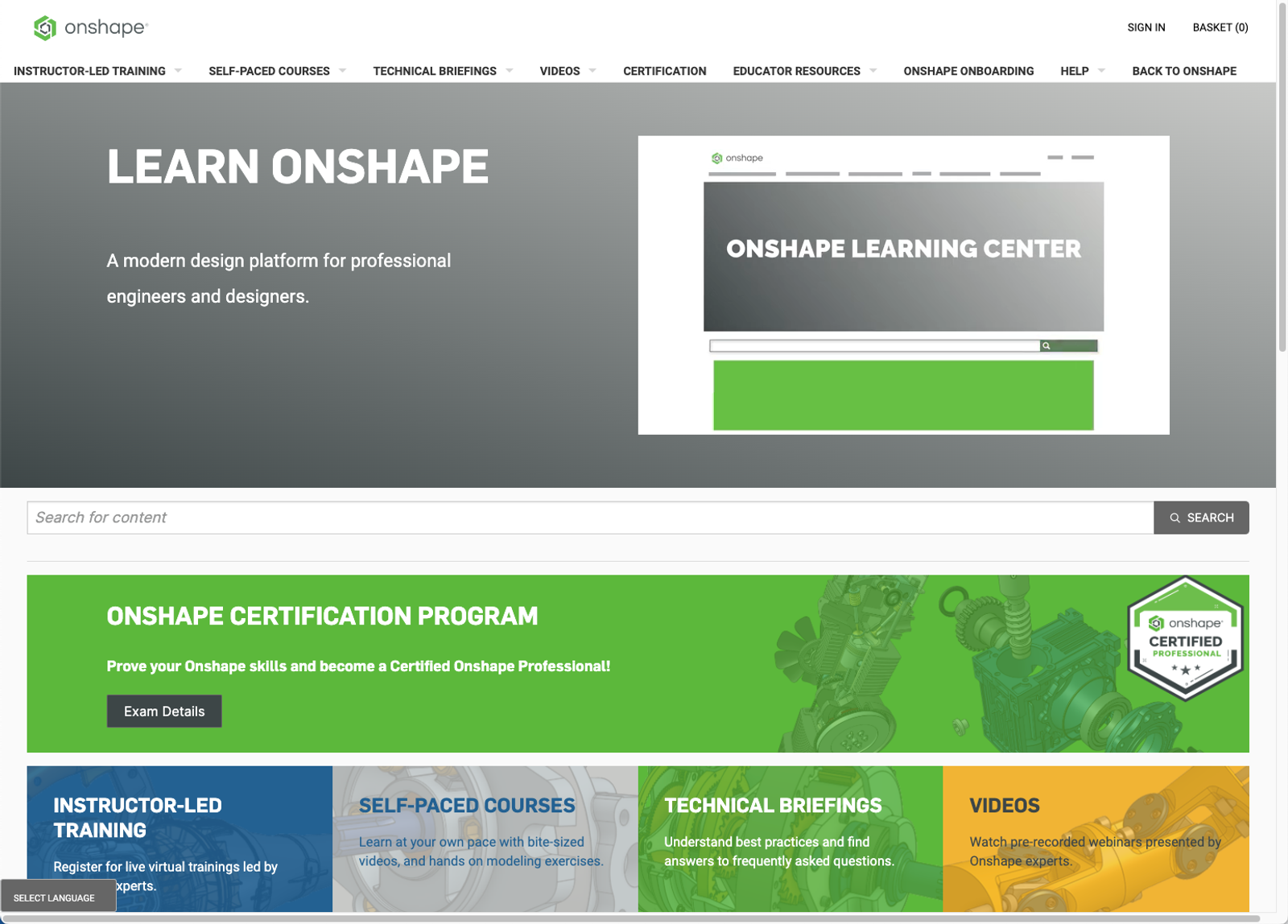Click the Sign In link
Viewport: 1288px width, 924px height.
(1146, 27)
